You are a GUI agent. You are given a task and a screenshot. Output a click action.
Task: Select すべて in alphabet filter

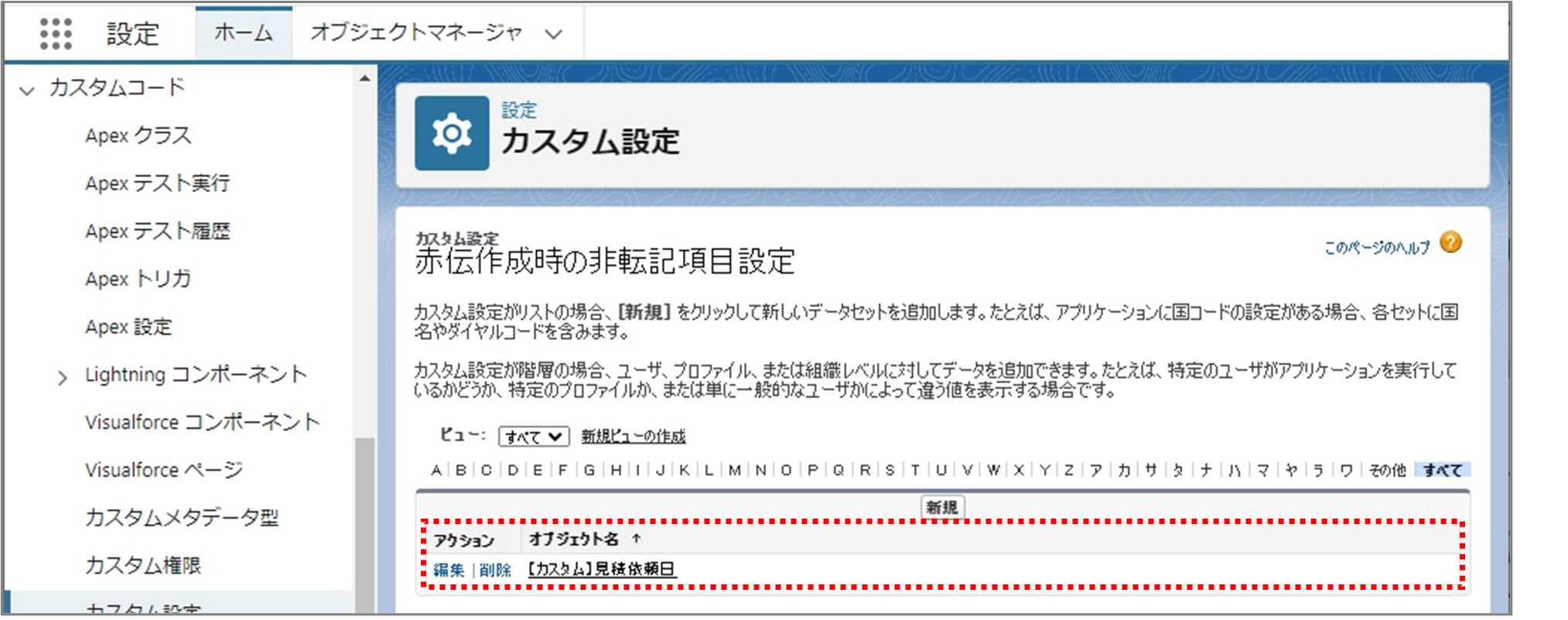pos(1443,470)
